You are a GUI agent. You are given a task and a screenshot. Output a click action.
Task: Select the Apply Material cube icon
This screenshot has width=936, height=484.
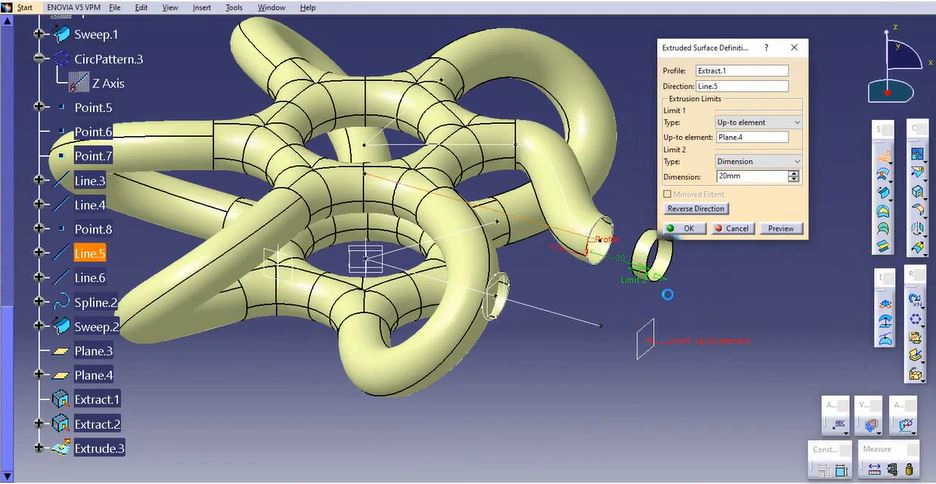(x=871, y=426)
